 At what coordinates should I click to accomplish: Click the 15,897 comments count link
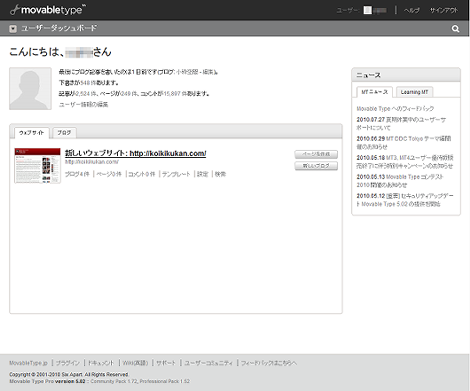pos(172,94)
